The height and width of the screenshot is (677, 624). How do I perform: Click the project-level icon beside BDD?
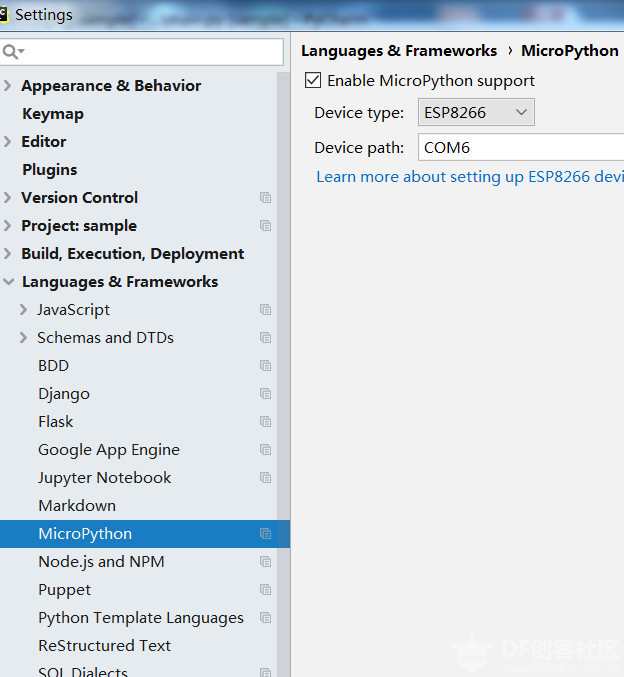click(x=265, y=366)
